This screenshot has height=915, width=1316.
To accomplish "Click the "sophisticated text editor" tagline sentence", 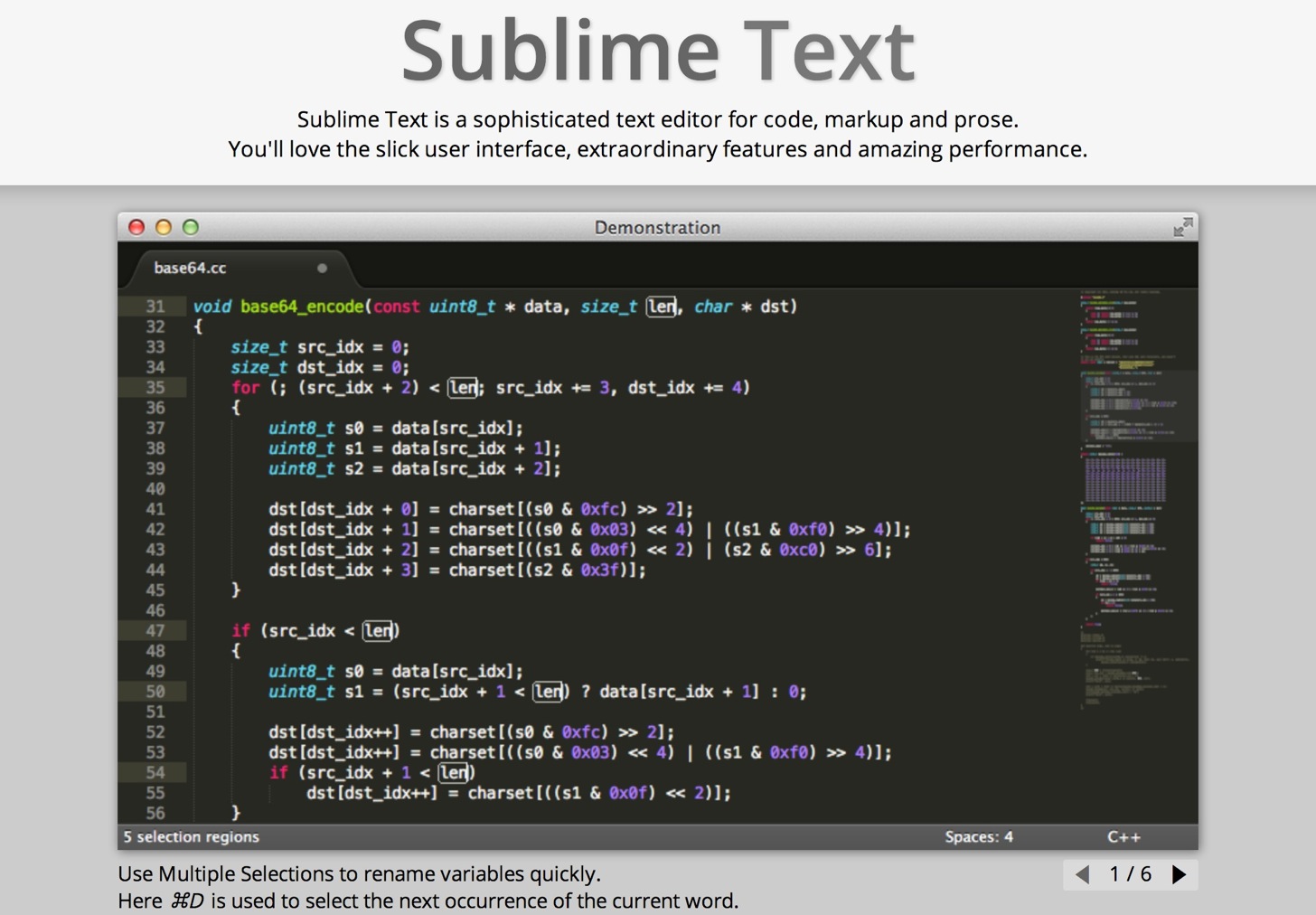I will pos(658,119).
